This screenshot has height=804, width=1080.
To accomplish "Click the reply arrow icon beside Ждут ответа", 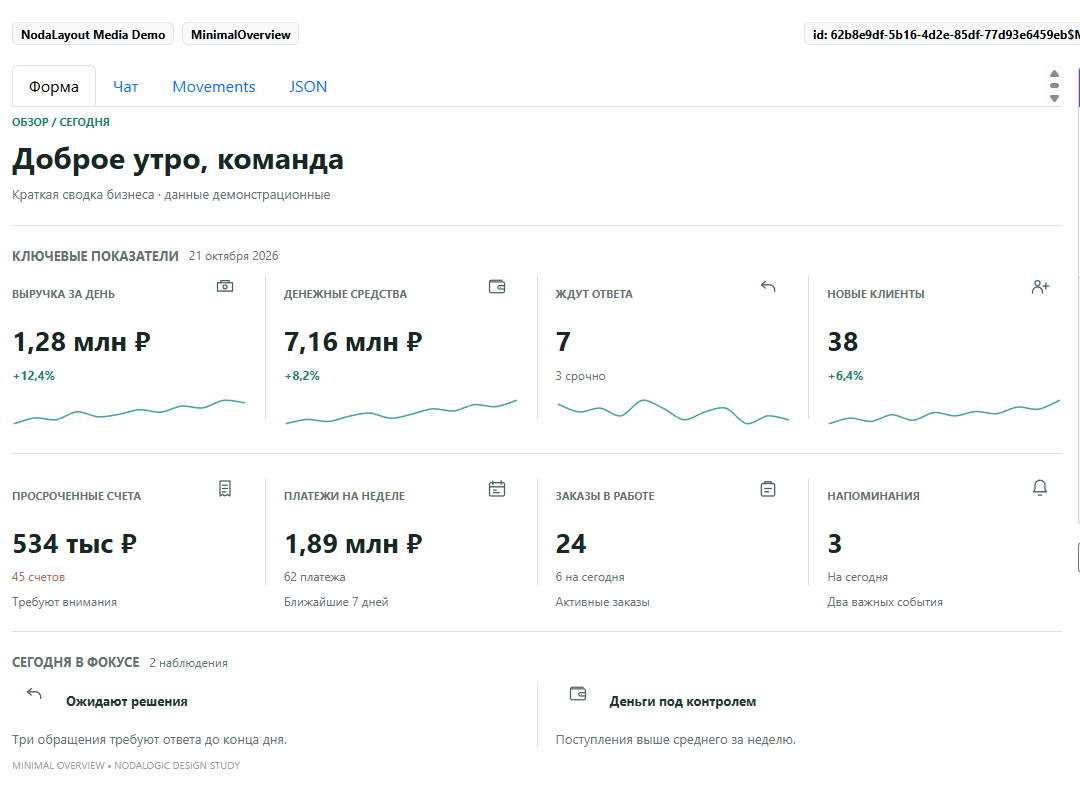I will point(768,286).
